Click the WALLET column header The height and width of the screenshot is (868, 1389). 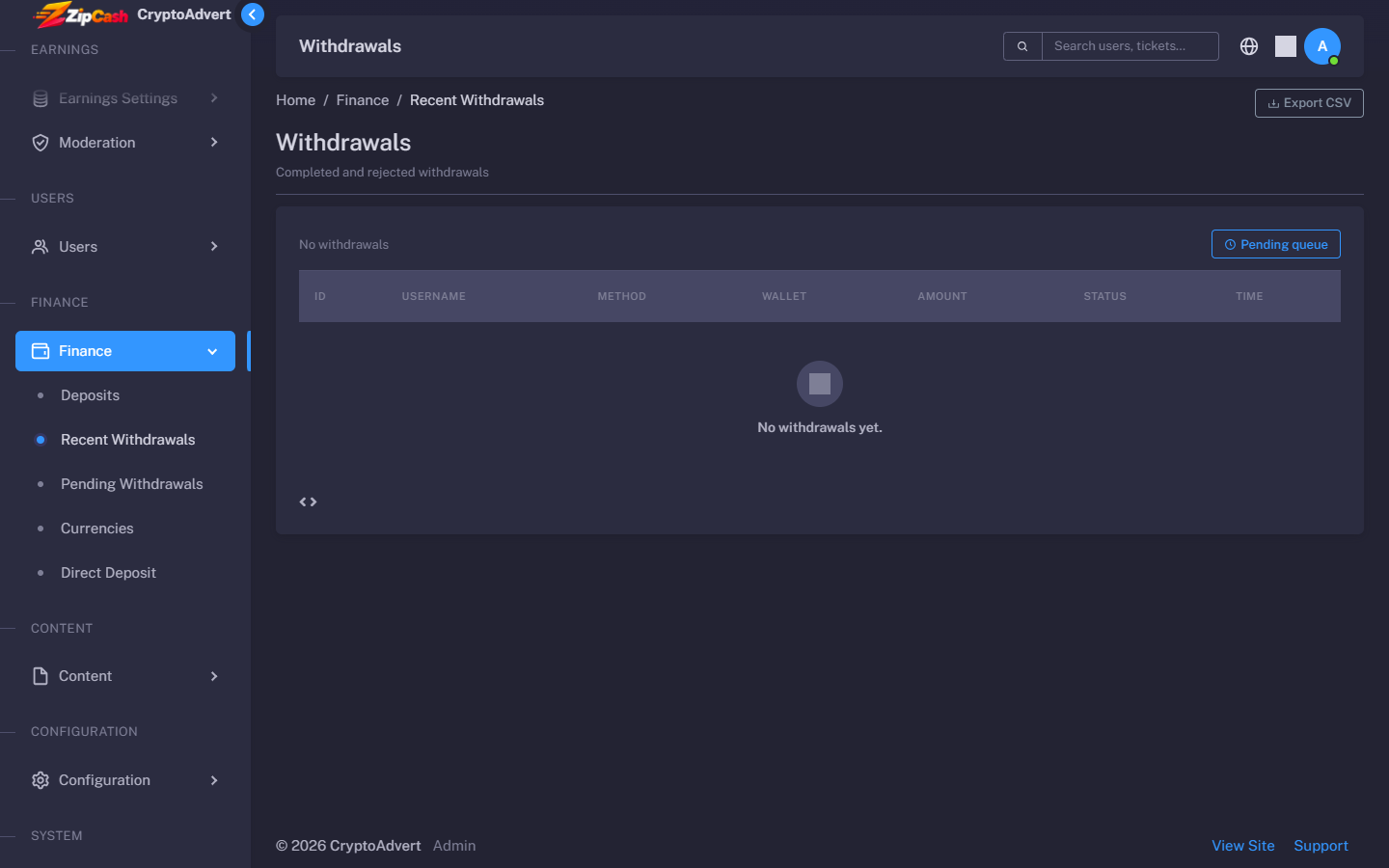pos(784,296)
